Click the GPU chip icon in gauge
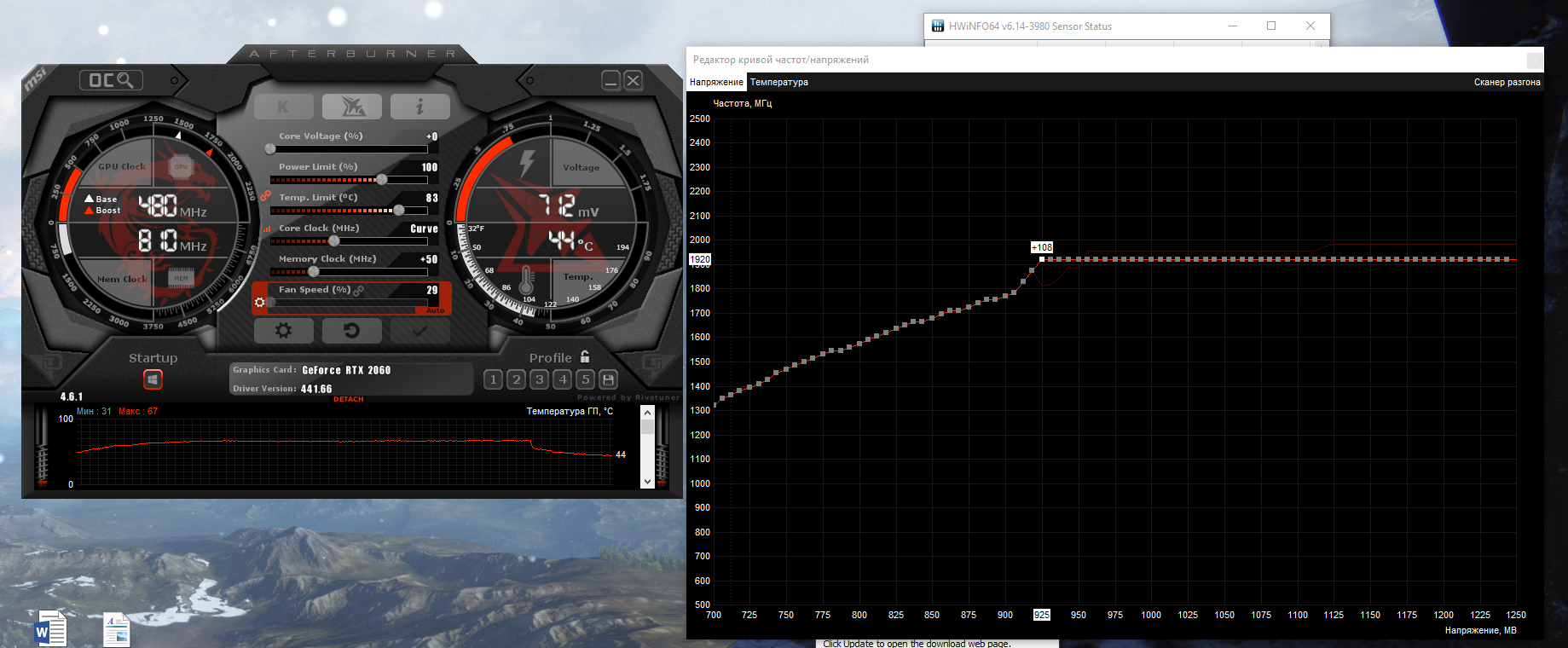This screenshot has width=1568, height=648. (181, 166)
